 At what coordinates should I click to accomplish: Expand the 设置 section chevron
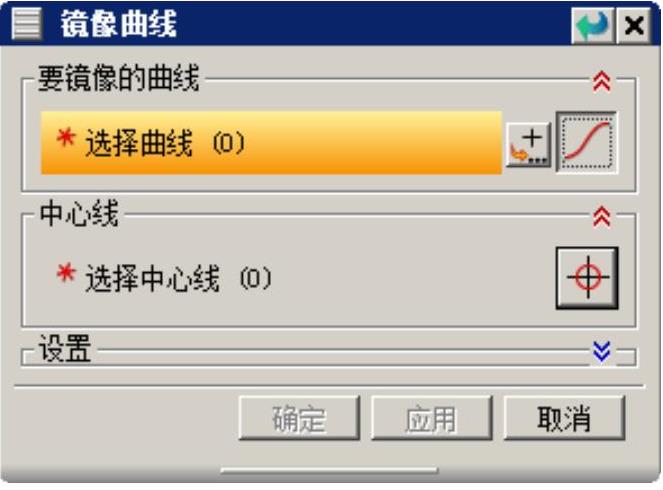click(x=602, y=351)
